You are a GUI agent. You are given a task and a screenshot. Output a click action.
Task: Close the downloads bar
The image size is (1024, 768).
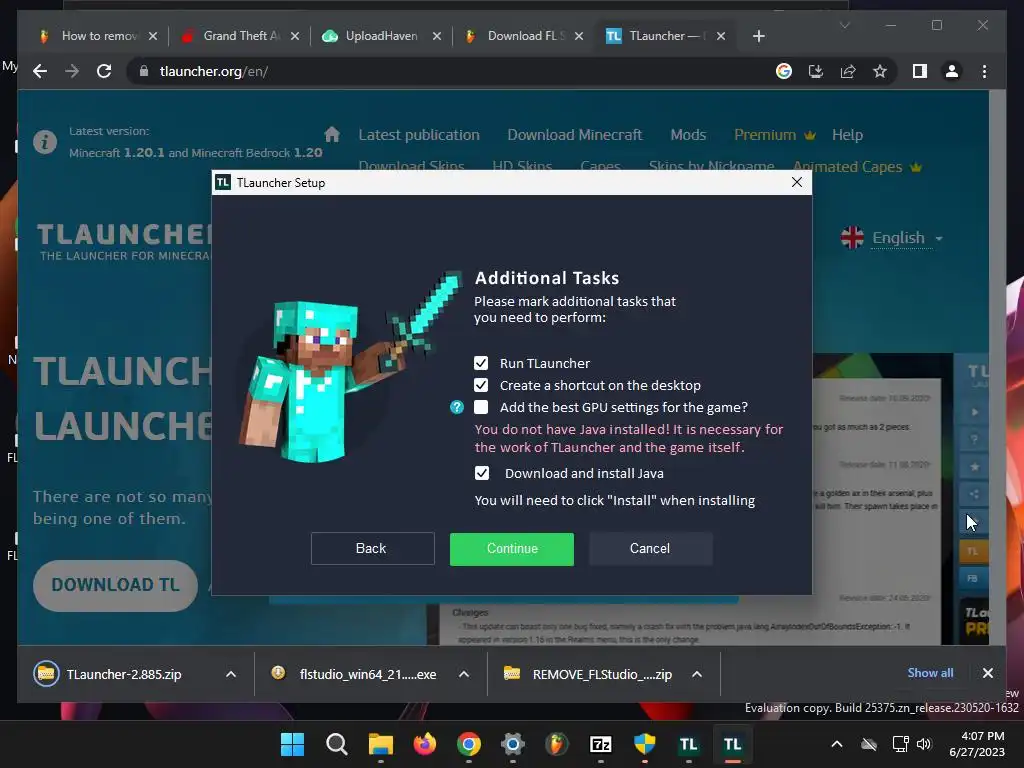[987, 673]
